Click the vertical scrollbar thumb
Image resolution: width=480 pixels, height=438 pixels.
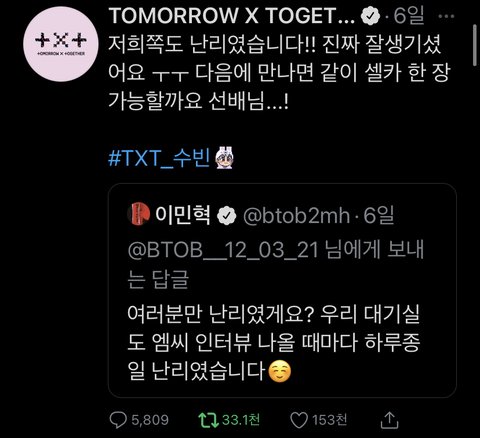476,46
